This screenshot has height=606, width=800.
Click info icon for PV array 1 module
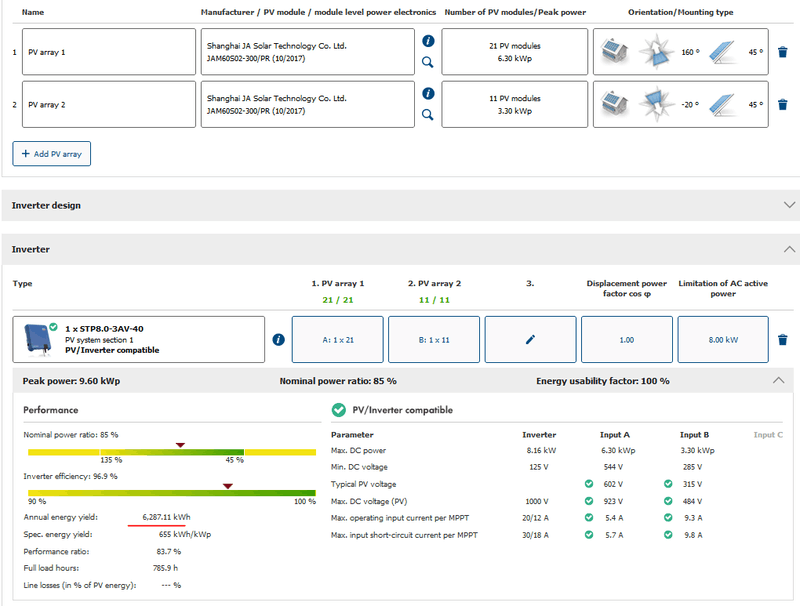point(428,41)
